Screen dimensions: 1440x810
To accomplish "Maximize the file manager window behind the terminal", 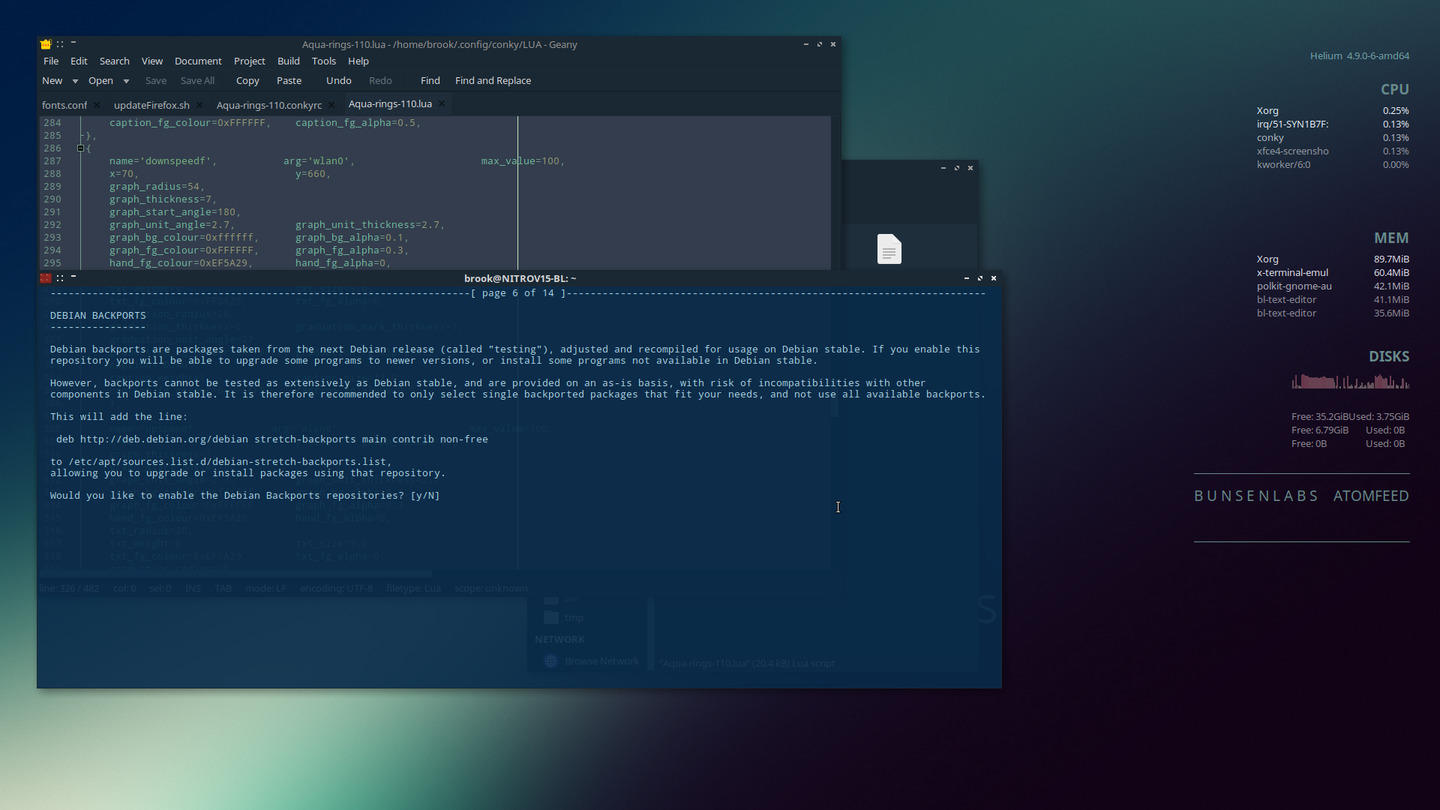I will [957, 168].
